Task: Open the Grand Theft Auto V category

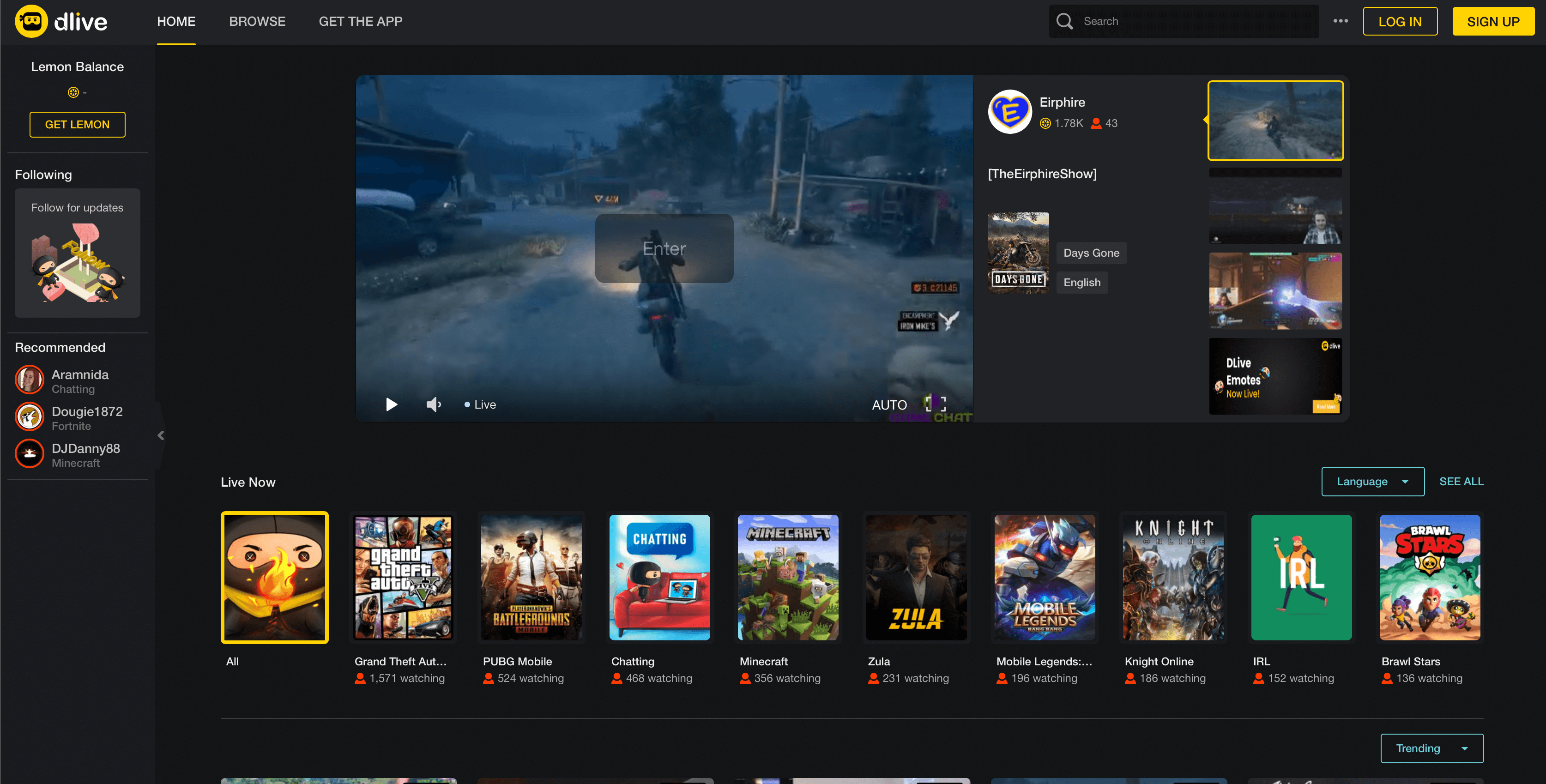Action: pos(403,578)
